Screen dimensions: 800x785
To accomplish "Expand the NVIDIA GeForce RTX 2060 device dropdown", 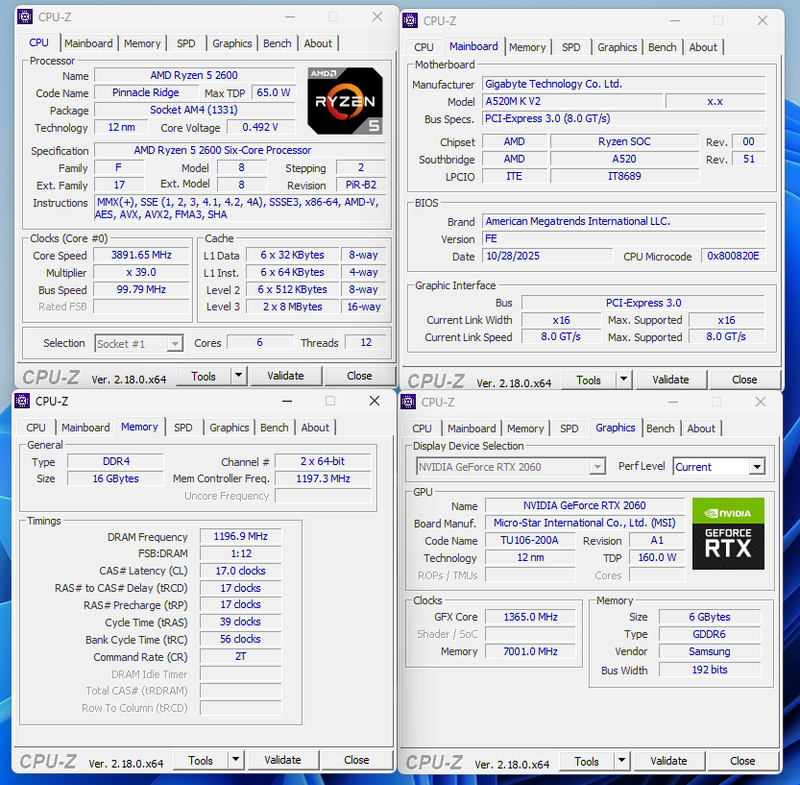I will [x=597, y=466].
